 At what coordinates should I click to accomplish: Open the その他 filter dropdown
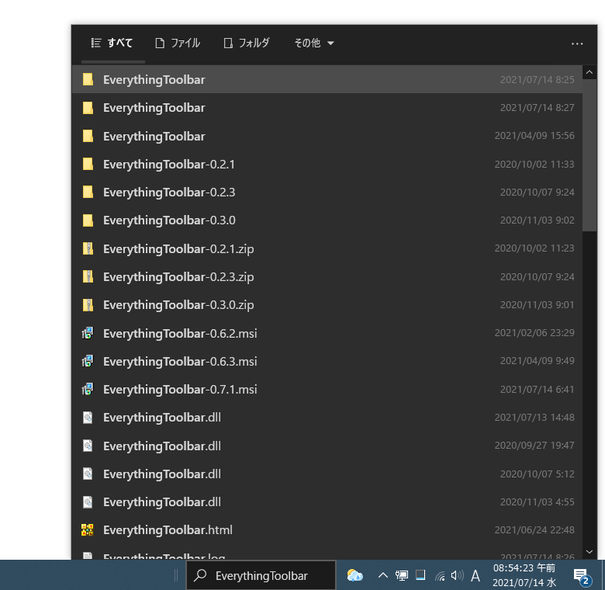click(x=314, y=43)
